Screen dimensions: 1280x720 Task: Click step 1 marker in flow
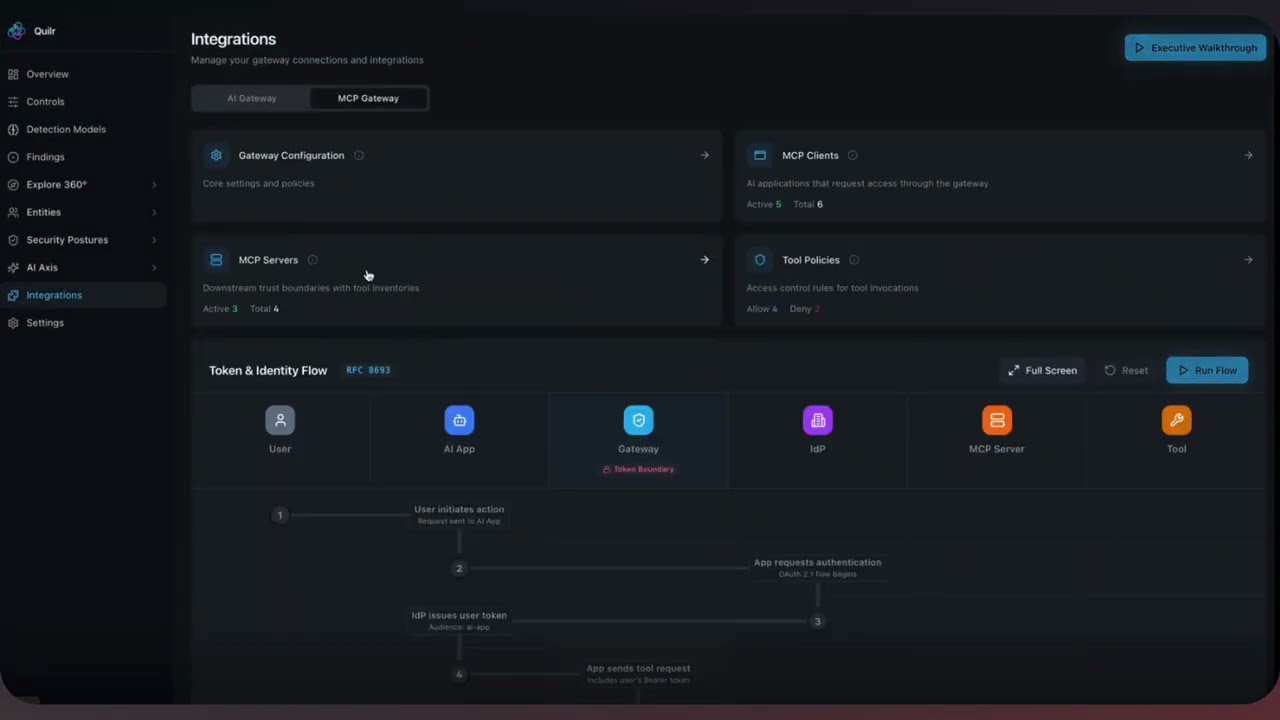[280, 515]
